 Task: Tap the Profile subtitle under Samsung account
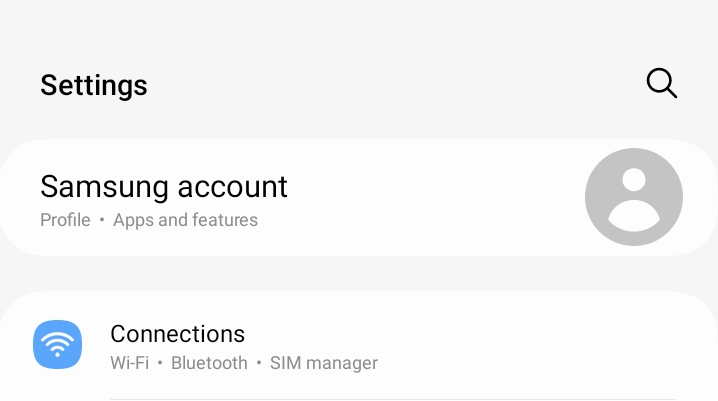click(65, 220)
